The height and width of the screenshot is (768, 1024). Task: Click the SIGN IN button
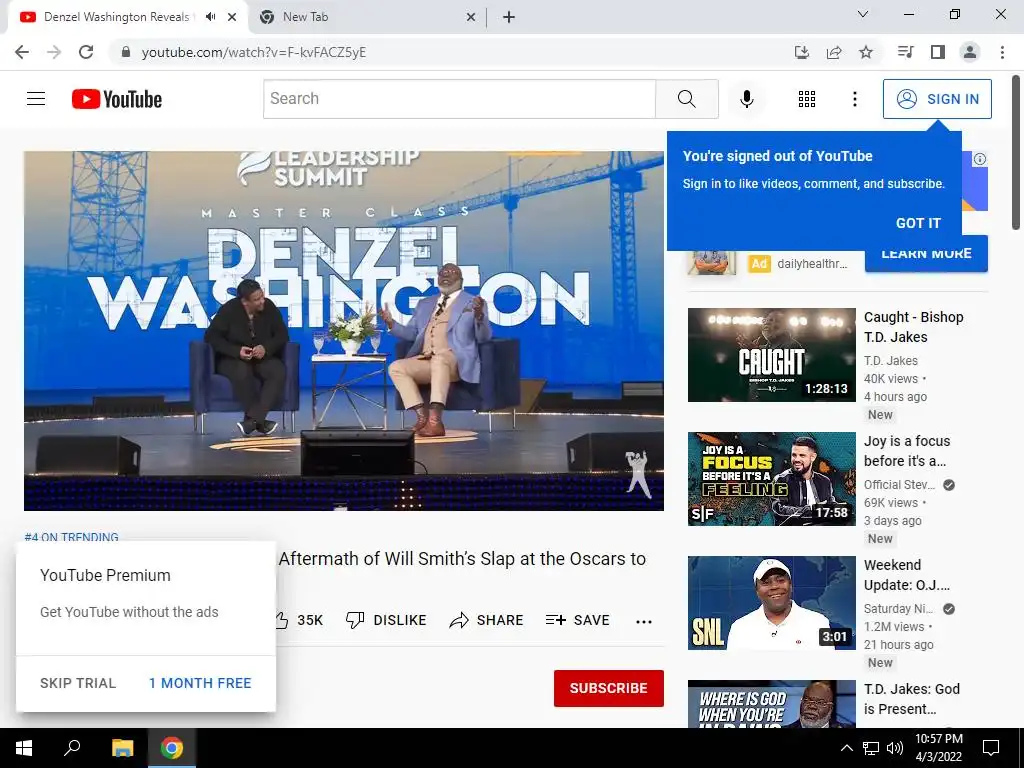(937, 99)
